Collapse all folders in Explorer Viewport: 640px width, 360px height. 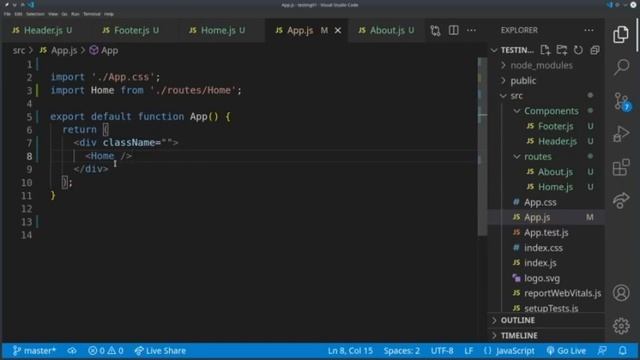coord(595,50)
